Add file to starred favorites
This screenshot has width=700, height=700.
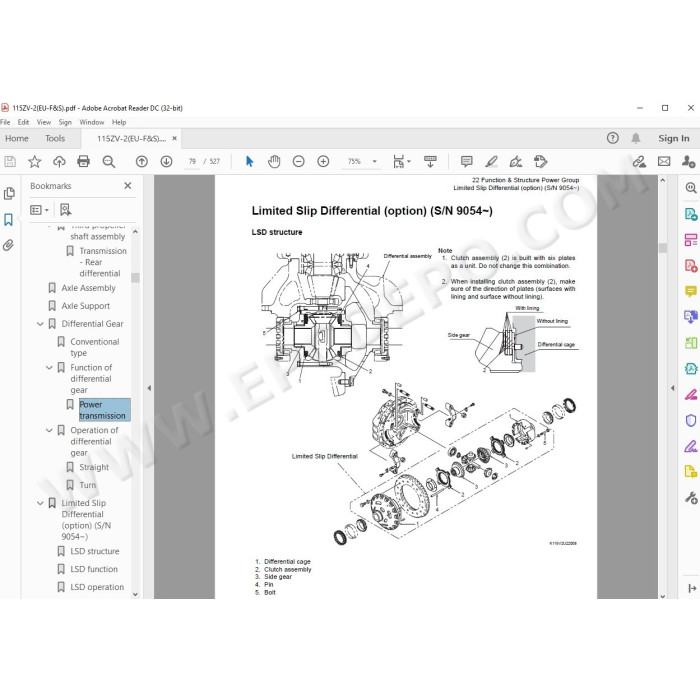pos(34,162)
